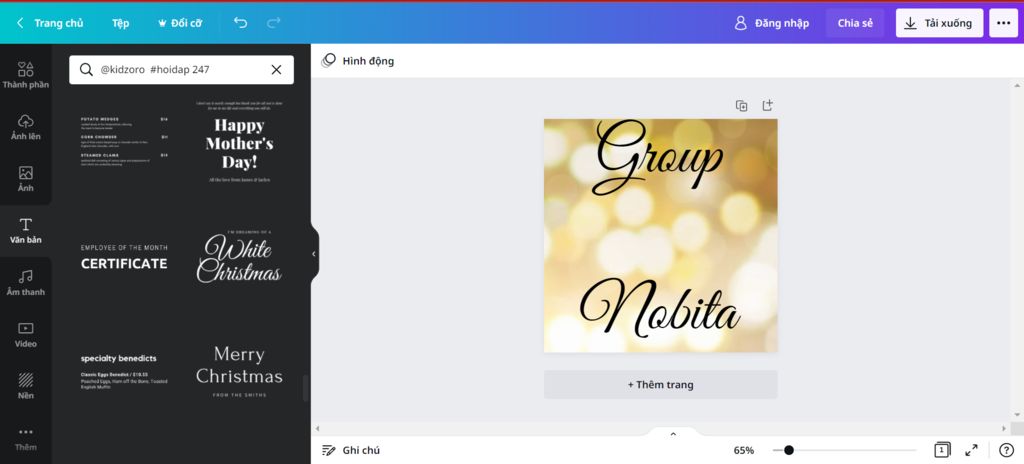The image size is (1024, 464).
Task: Redo the last undone action
Action: 274,23
